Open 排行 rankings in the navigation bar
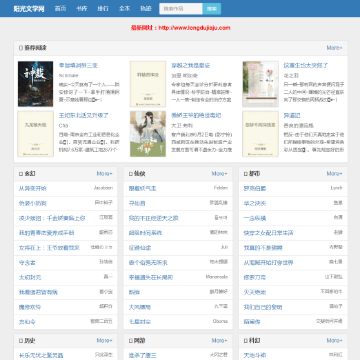Image resolution: width=360 pixels, height=360 pixels. [103, 9]
